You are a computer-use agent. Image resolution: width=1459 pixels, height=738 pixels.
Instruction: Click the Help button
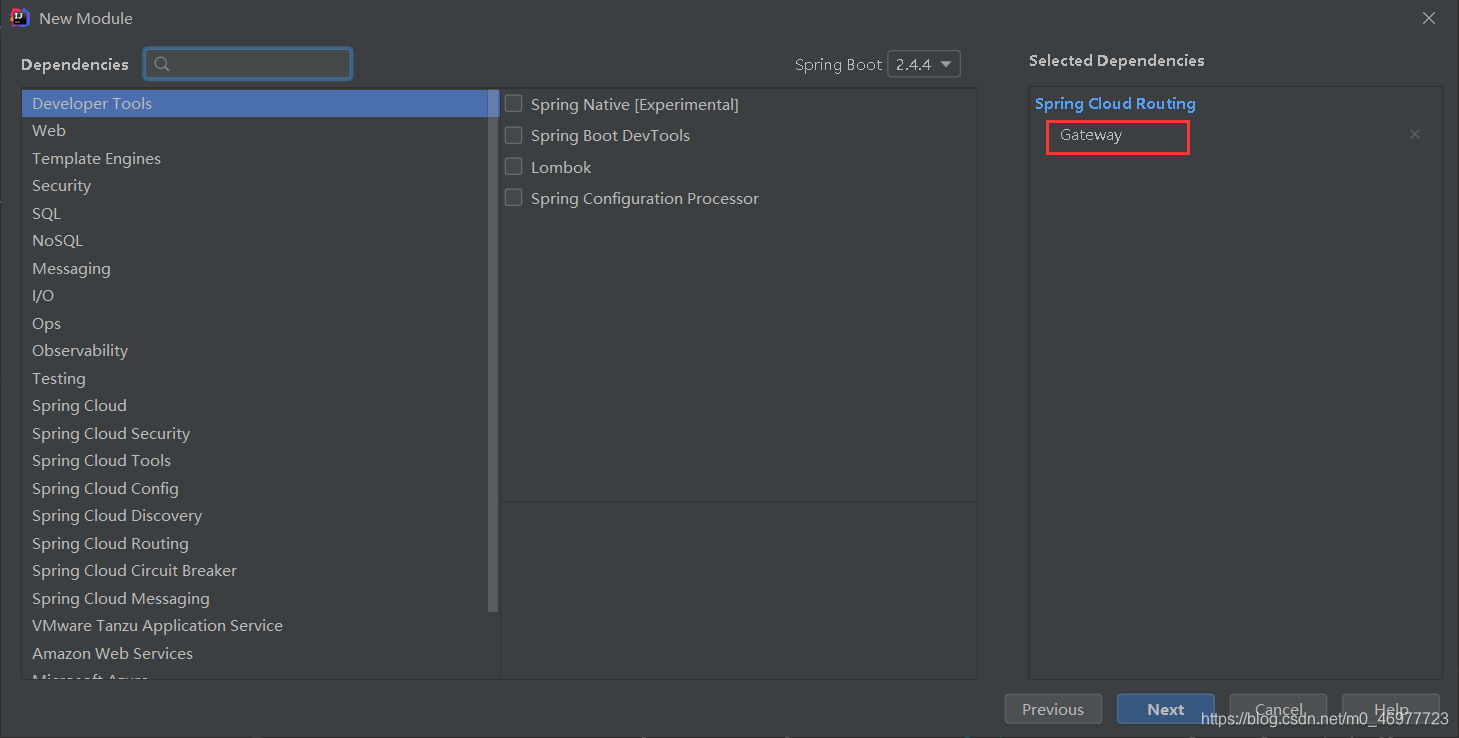pyautogui.click(x=1391, y=709)
